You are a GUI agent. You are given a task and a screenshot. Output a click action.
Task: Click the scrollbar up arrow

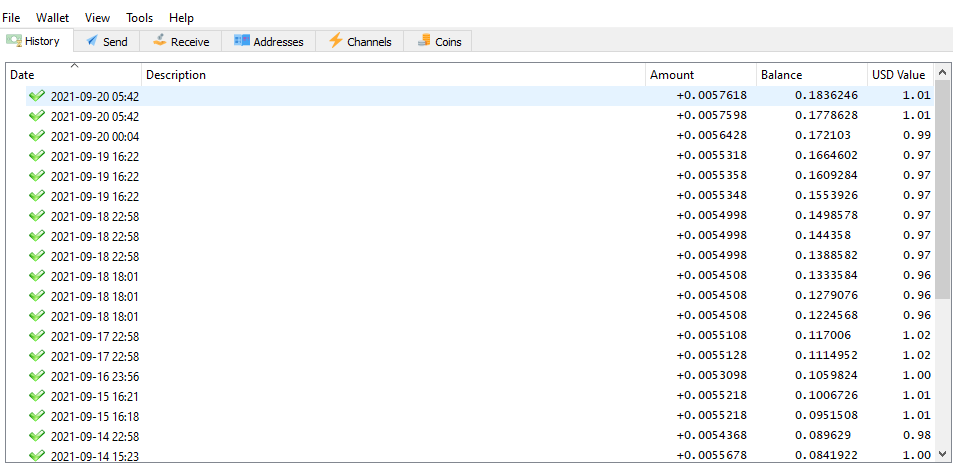pos(943,72)
